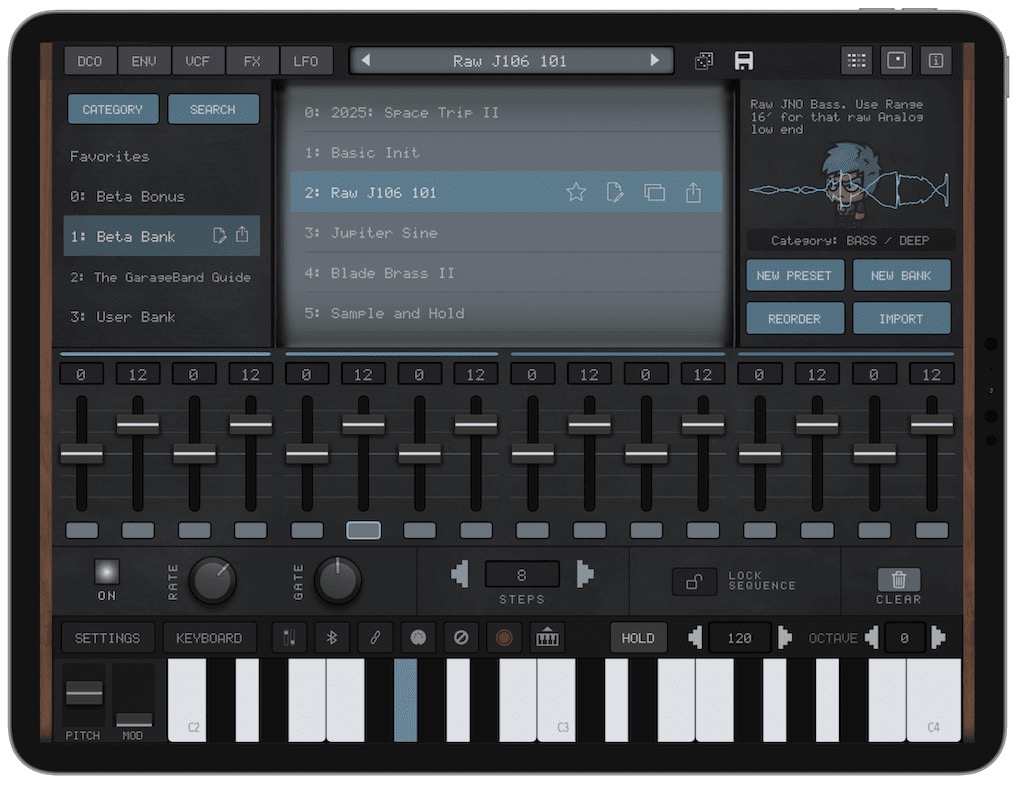Decrease STEPS with left arrow
This screenshot has width=1024, height=790.
click(460, 575)
